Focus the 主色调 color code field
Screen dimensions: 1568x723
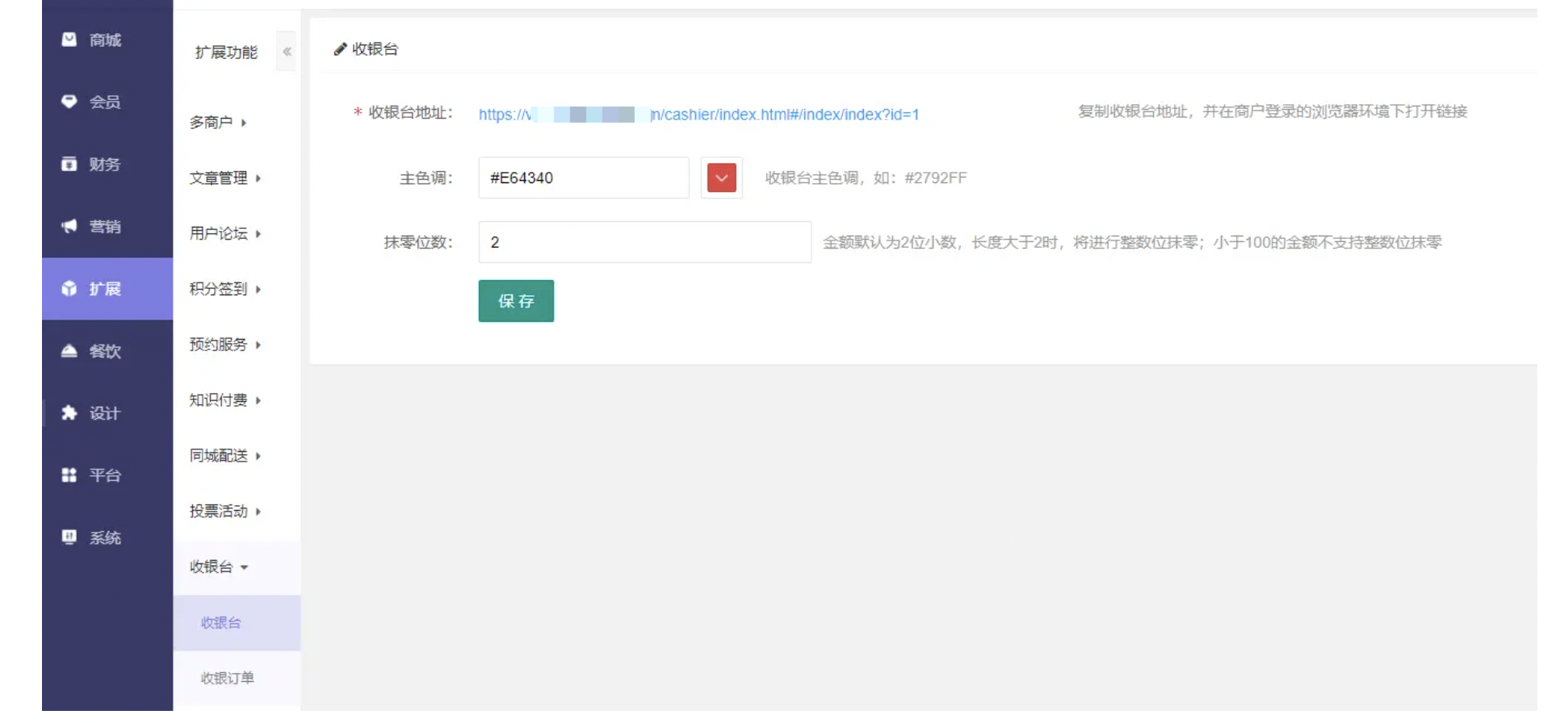584,178
